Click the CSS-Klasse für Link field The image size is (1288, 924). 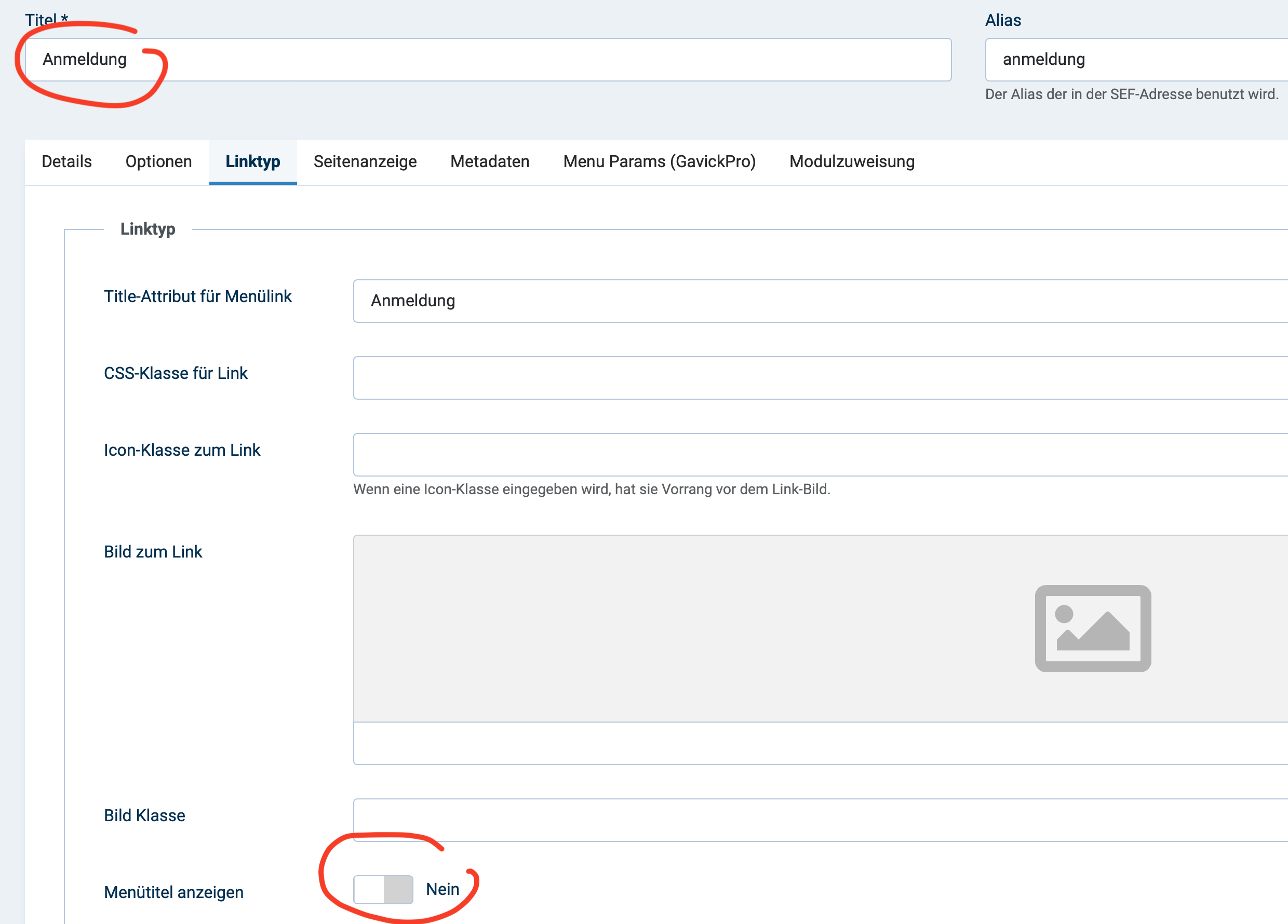click(818, 378)
